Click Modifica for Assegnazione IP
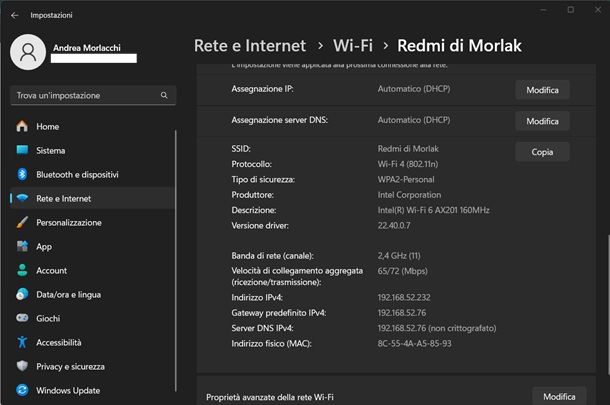Screen dimensions: 610x405 [x=542, y=90]
